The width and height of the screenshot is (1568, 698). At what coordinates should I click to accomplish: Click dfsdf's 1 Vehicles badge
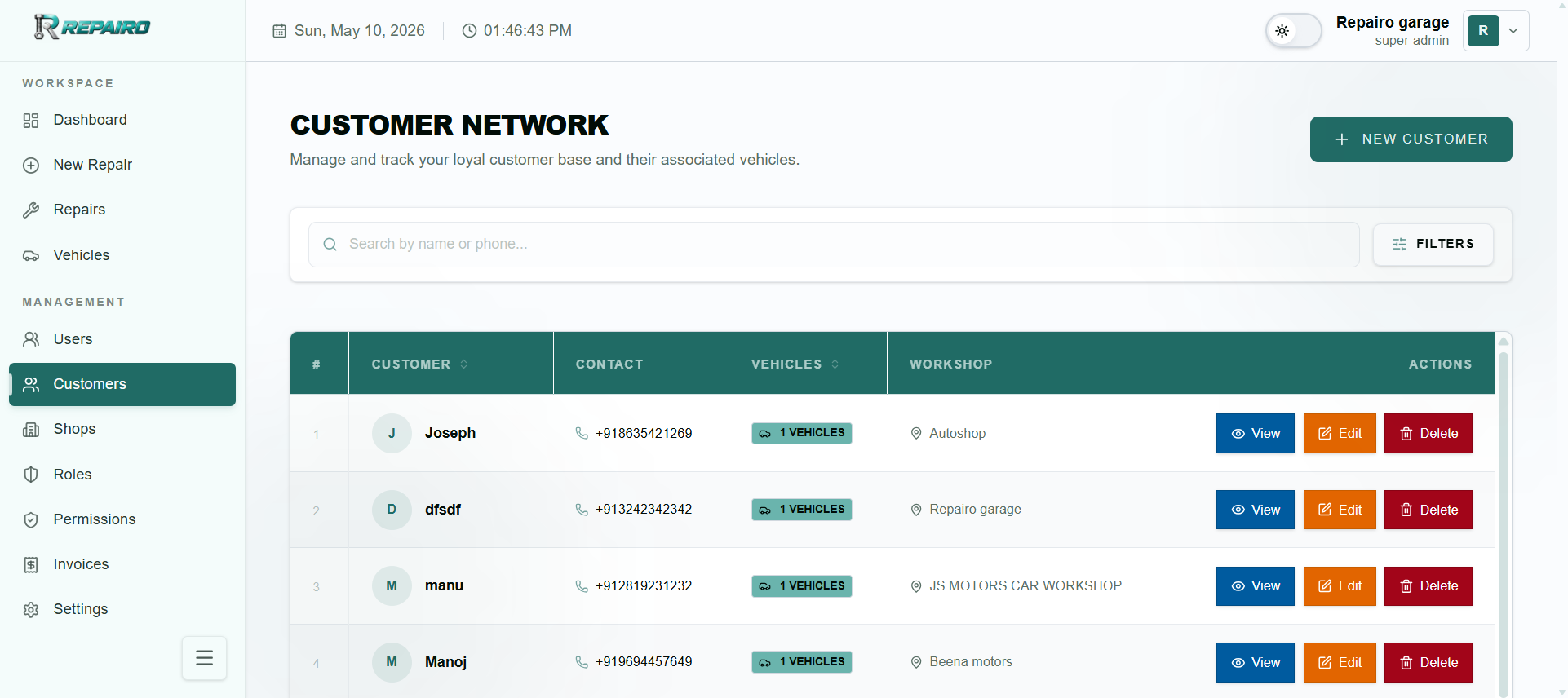pos(801,510)
